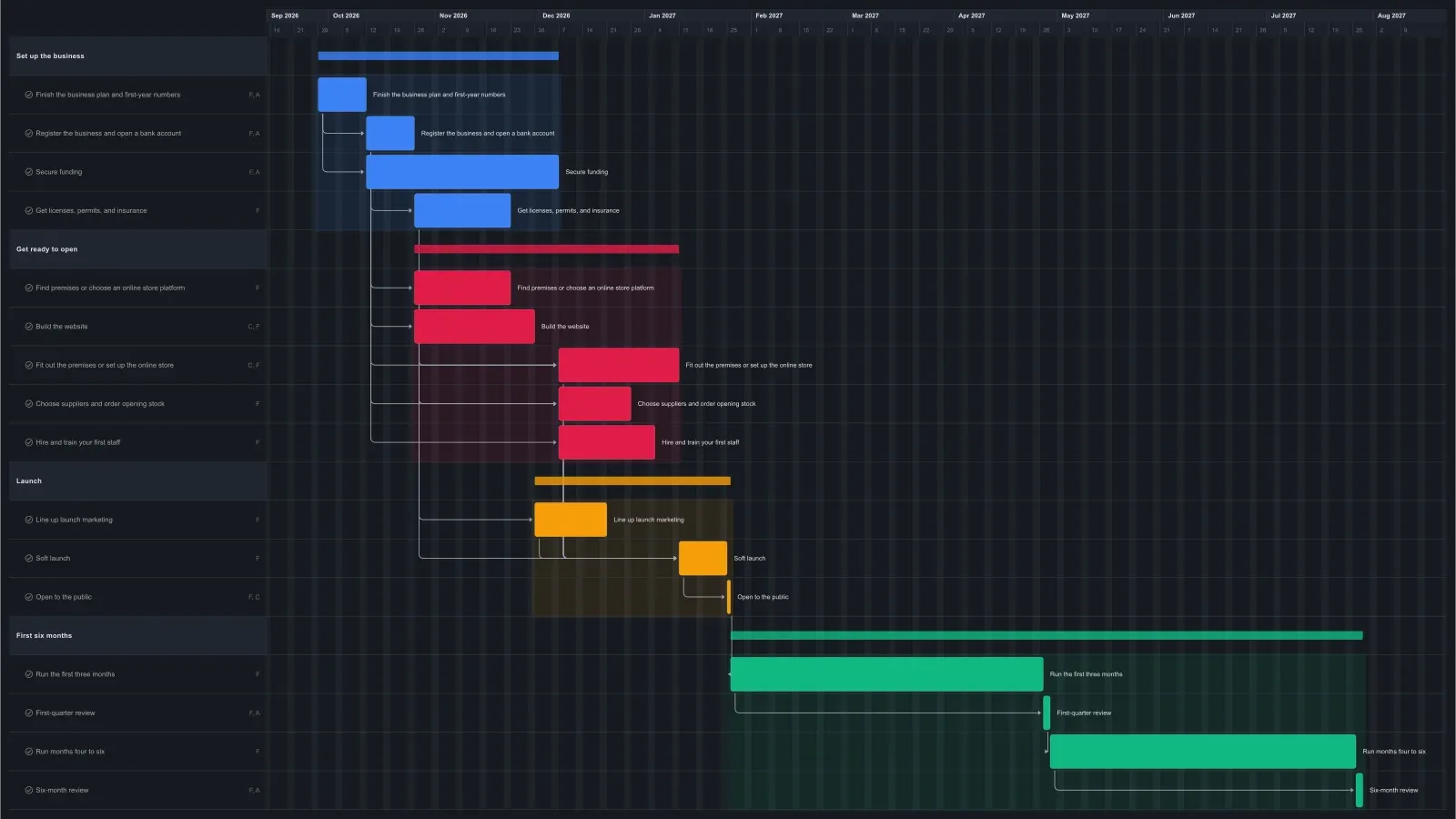Collapse the 'Launch' group header
1456x819 pixels.
(138, 481)
